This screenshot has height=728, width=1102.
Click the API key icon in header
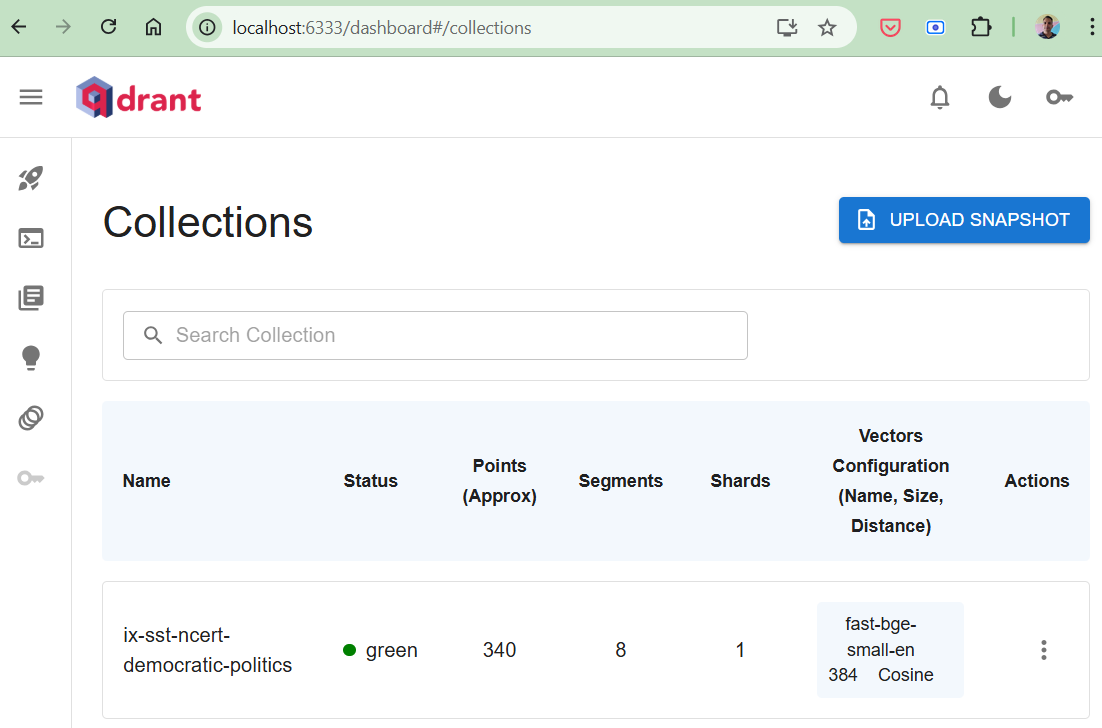coord(1059,97)
